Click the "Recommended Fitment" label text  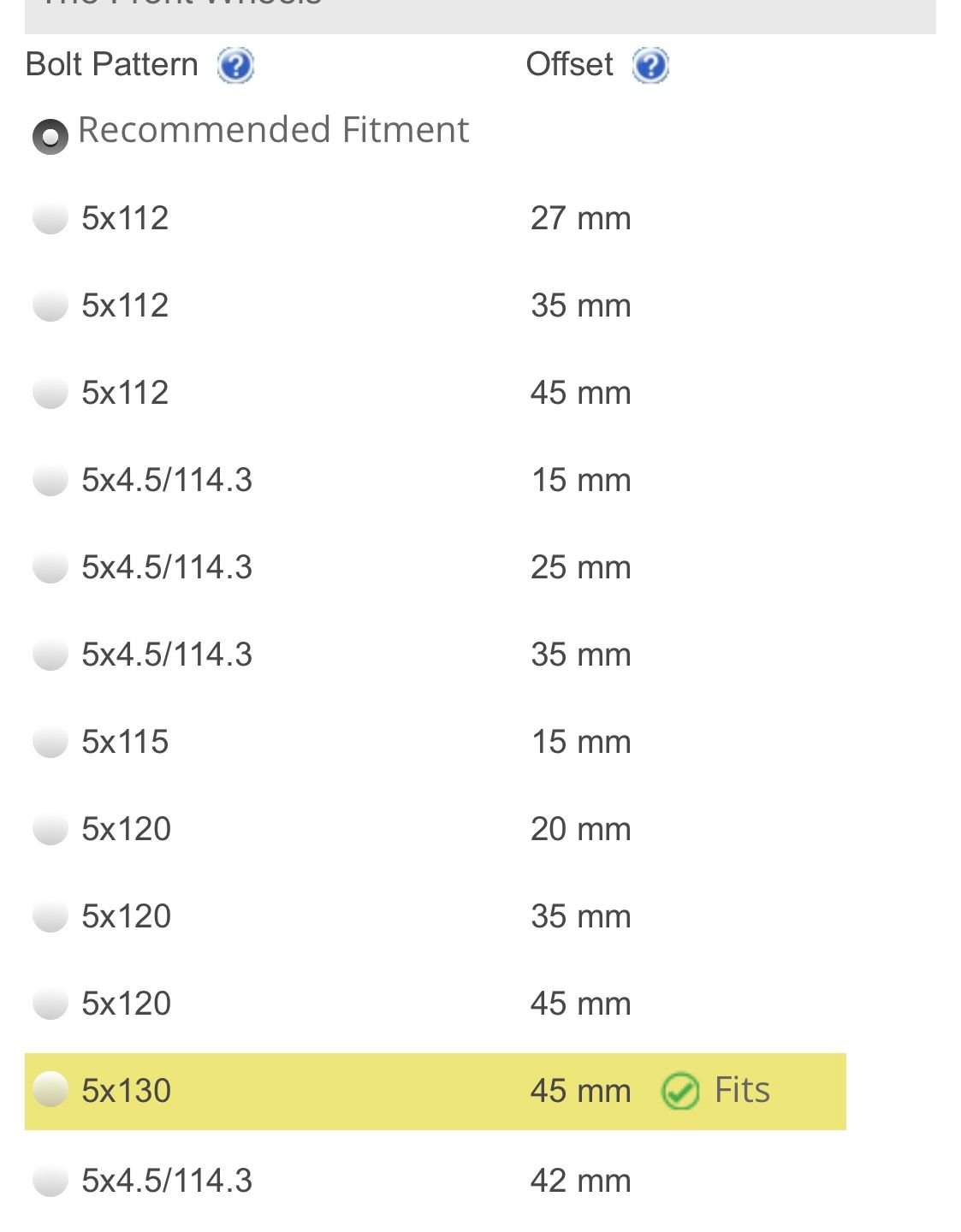coord(273,130)
